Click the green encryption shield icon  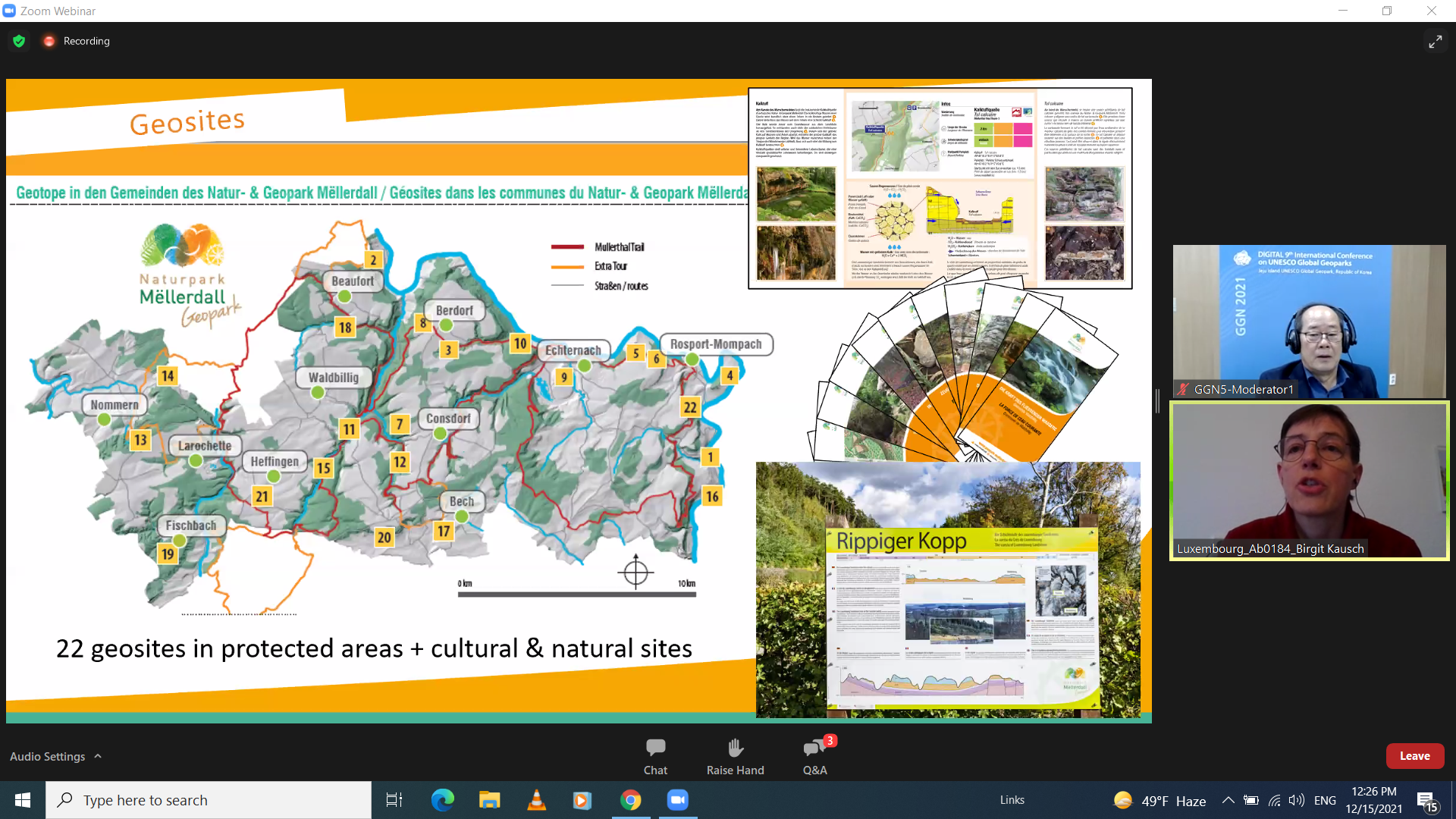pos(19,41)
